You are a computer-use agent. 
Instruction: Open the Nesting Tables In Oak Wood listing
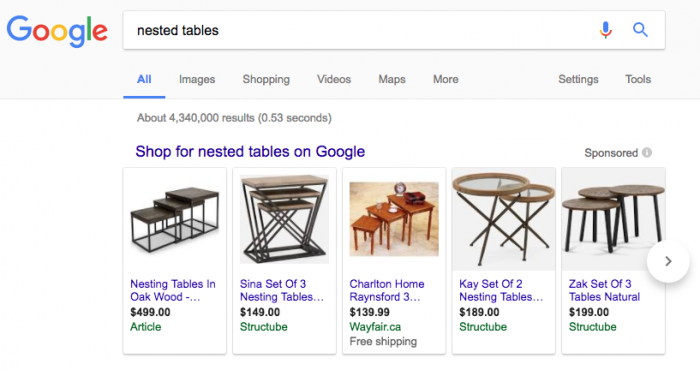[173, 290]
